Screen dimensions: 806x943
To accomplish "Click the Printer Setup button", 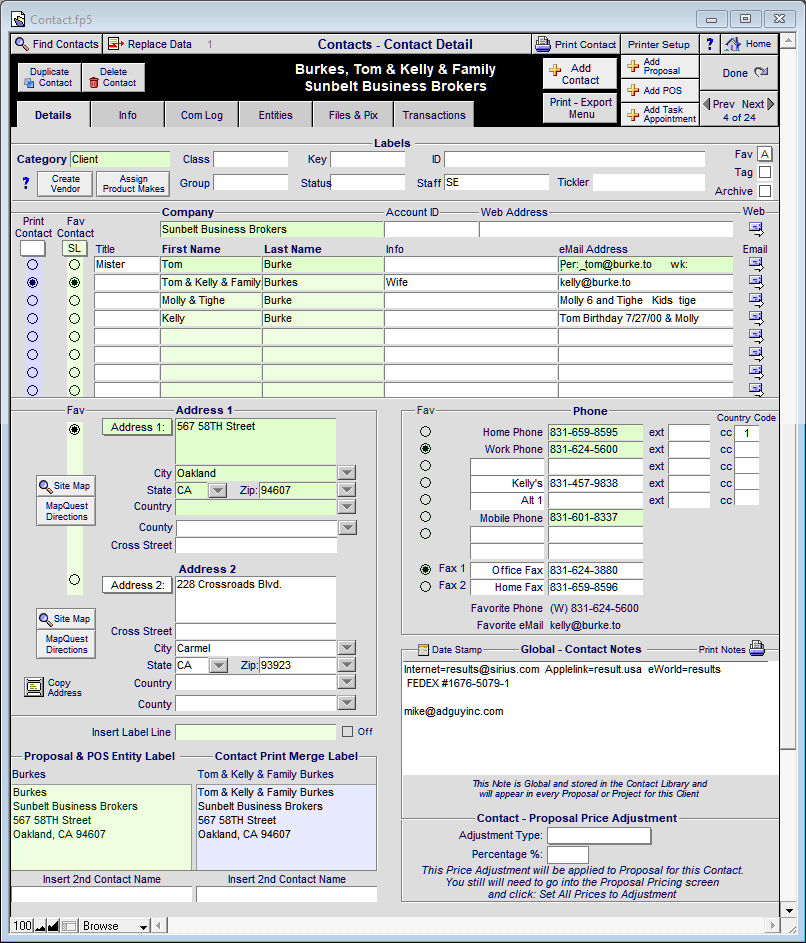I will pos(659,44).
